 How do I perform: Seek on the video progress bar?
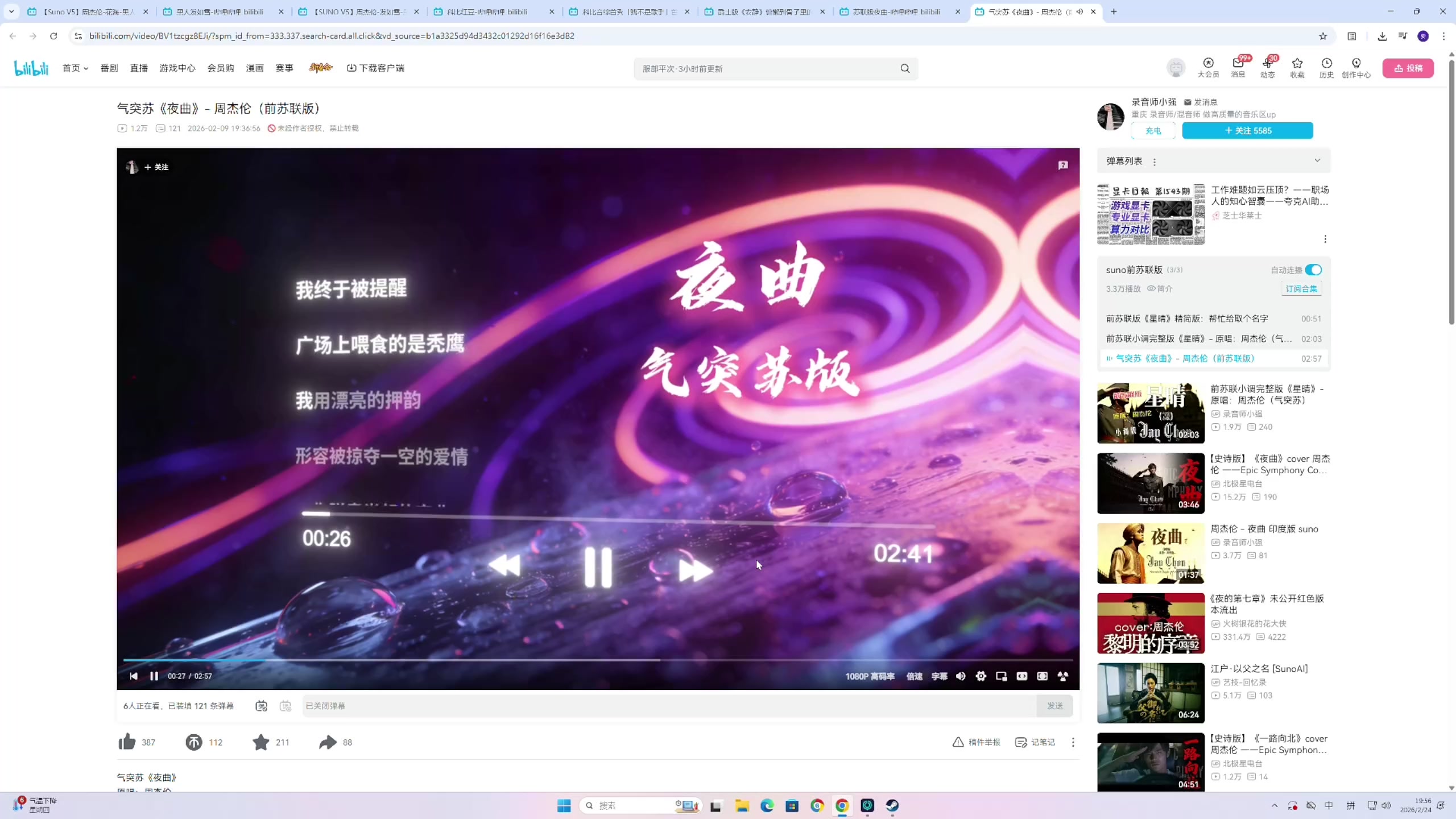pyautogui.click(x=597, y=660)
